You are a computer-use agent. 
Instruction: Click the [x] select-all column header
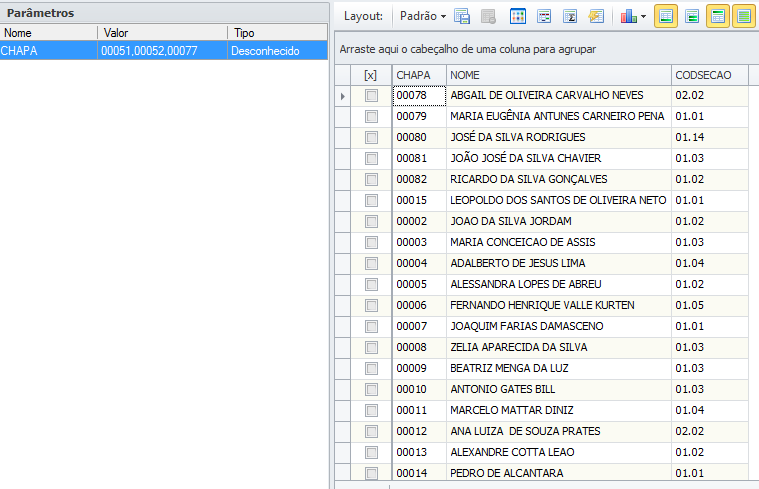click(x=371, y=75)
